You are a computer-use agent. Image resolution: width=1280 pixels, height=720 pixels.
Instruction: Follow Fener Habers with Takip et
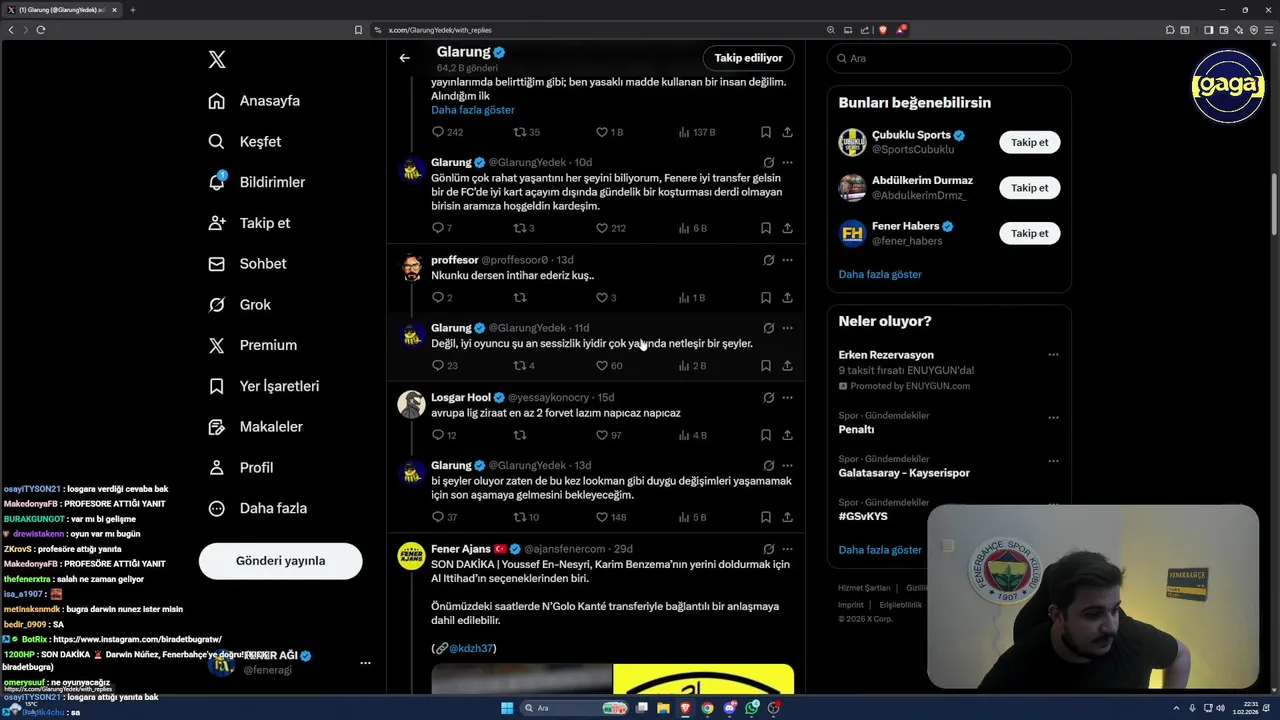pyautogui.click(x=1029, y=233)
